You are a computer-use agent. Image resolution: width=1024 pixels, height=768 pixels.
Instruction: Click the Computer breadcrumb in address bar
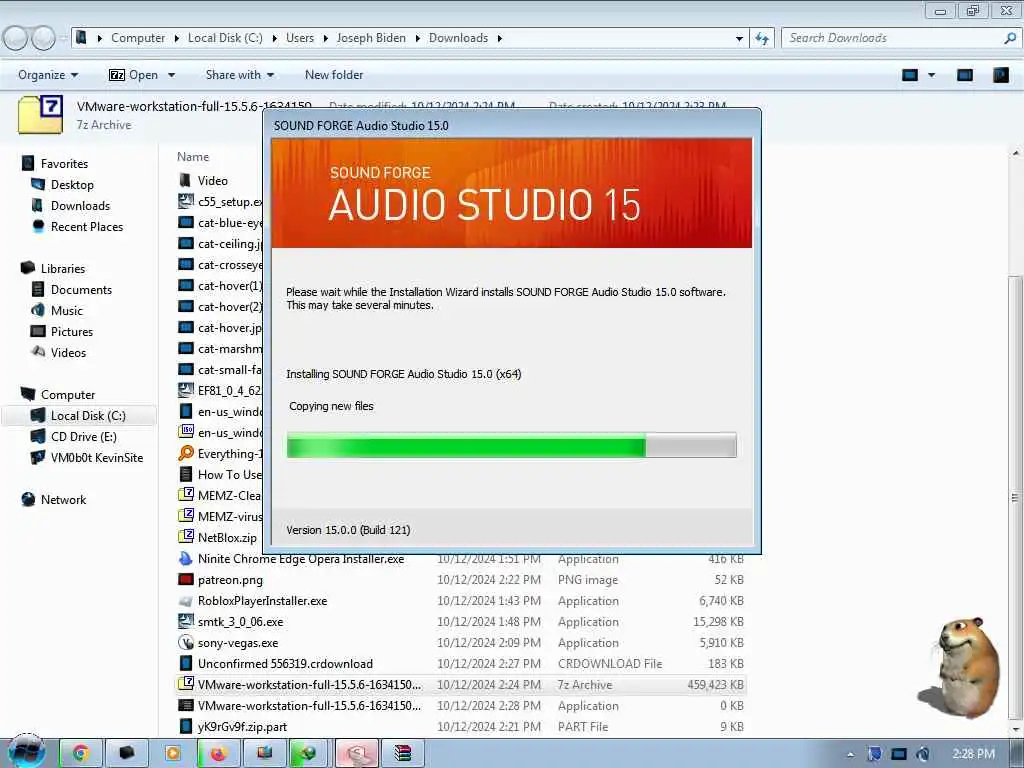138,38
